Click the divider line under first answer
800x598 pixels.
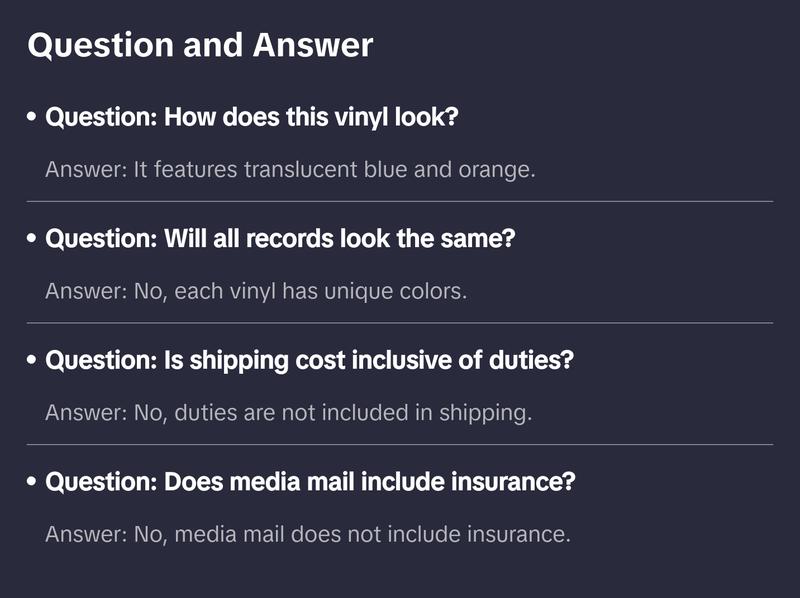pyautogui.click(x=400, y=201)
